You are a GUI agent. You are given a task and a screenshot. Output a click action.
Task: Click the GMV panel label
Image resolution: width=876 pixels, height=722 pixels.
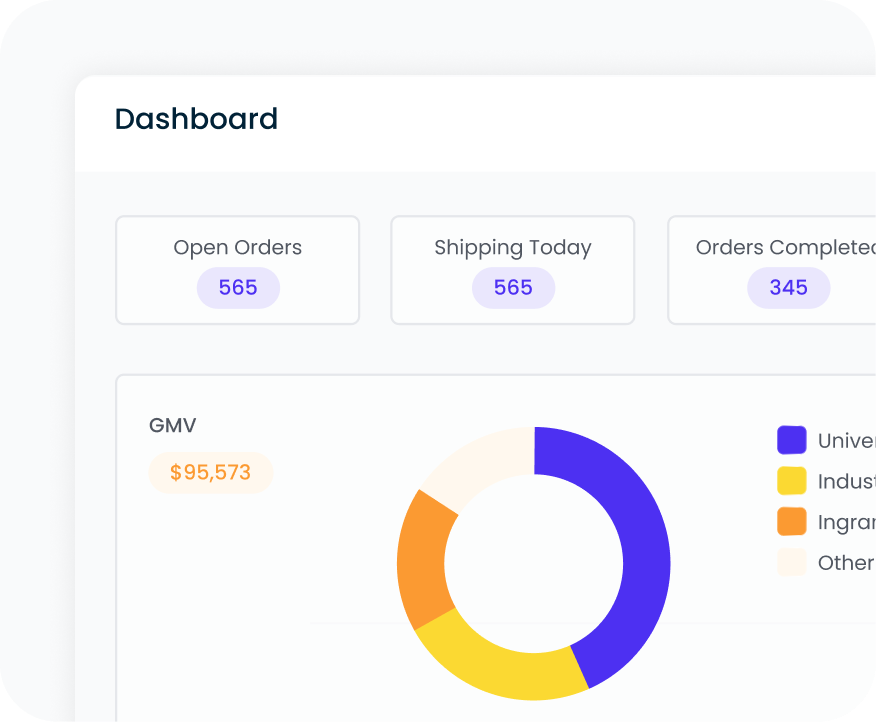172,425
